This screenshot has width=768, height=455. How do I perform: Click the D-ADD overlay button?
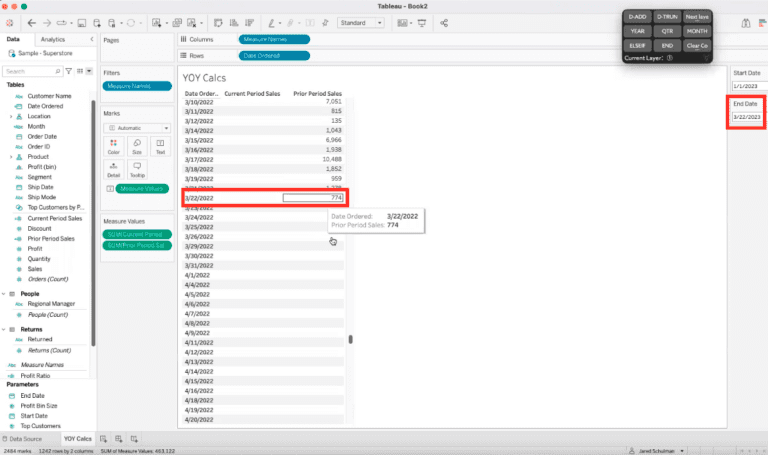tap(637, 17)
